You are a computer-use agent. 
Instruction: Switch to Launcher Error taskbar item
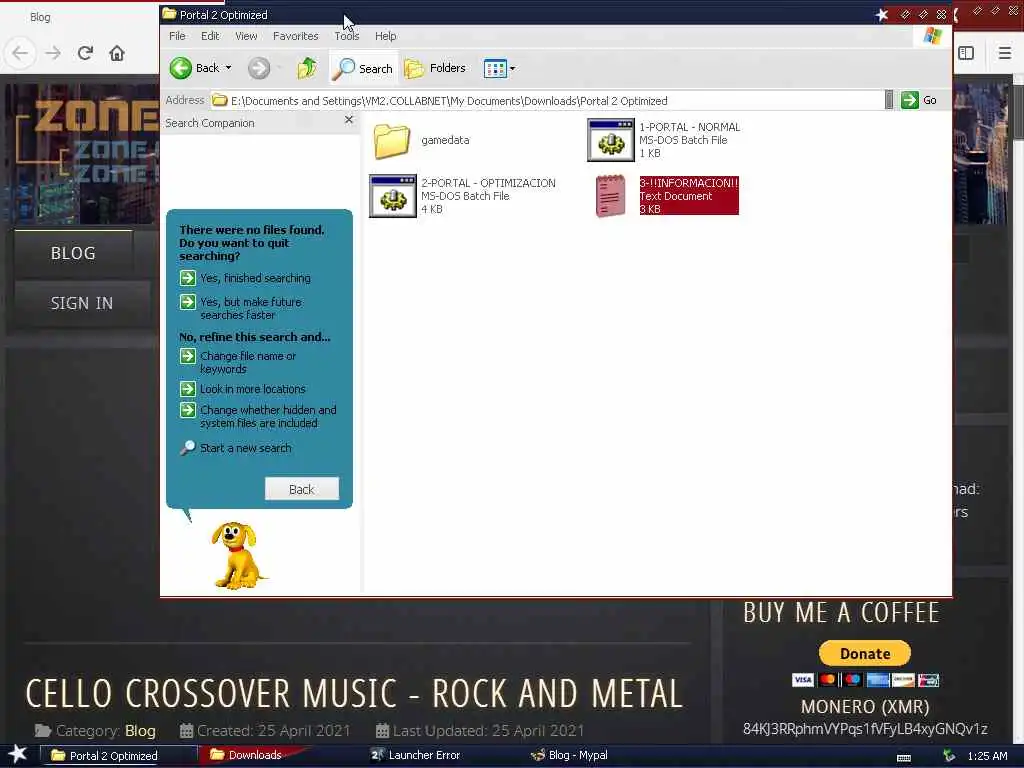point(416,755)
